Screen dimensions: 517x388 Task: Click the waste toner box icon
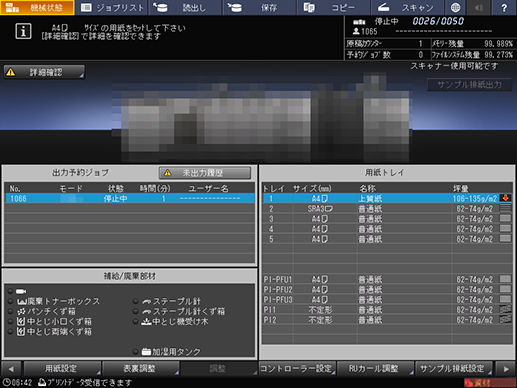22,302
